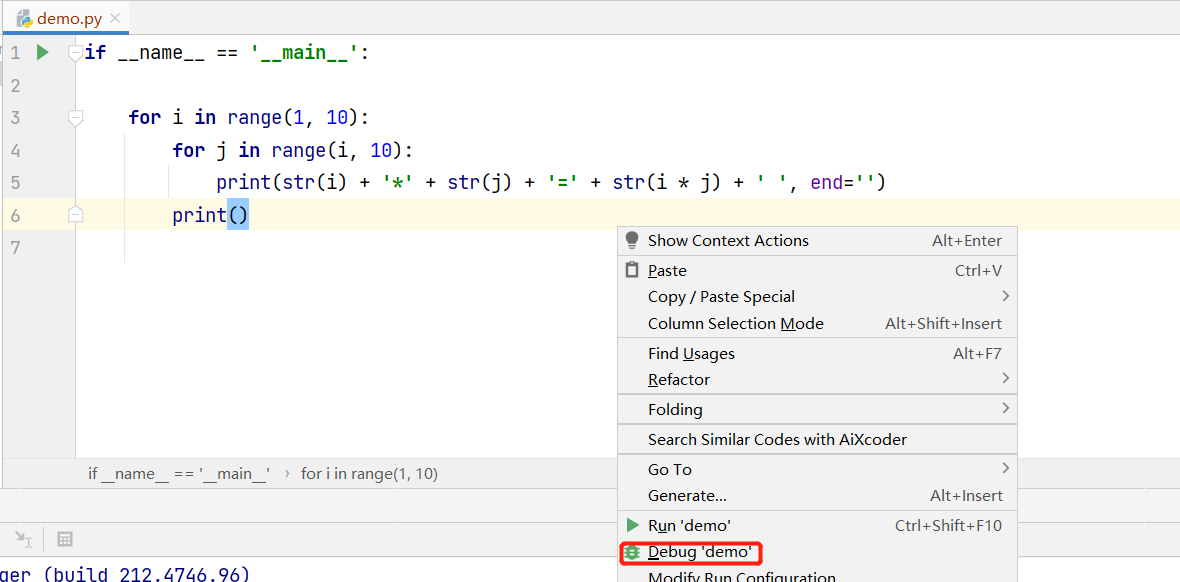The image size is (1180, 582).
Task: Choose Column Selection Mode in context menu
Action: coord(735,323)
